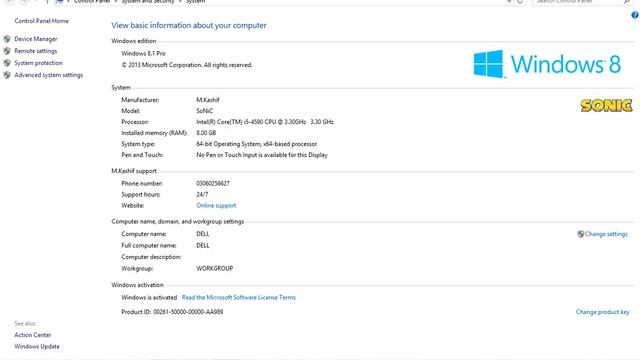Select the Intel Core i5-4590 processor value
640x360 pixels.
point(264,122)
